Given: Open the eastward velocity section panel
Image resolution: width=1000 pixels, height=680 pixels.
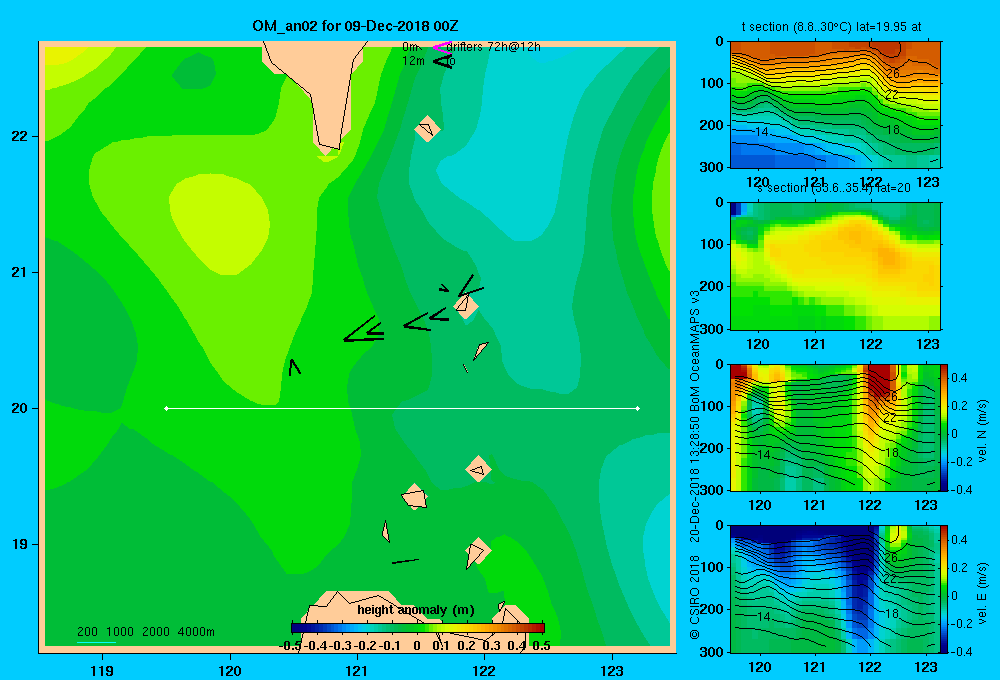Looking at the screenshot, I should click(835, 589).
